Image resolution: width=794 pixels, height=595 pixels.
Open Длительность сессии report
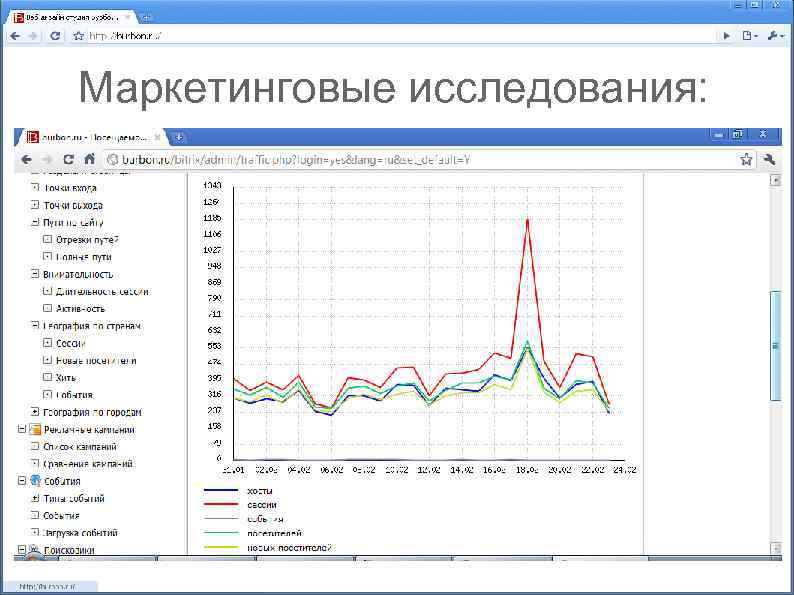pyautogui.click(x=102, y=291)
